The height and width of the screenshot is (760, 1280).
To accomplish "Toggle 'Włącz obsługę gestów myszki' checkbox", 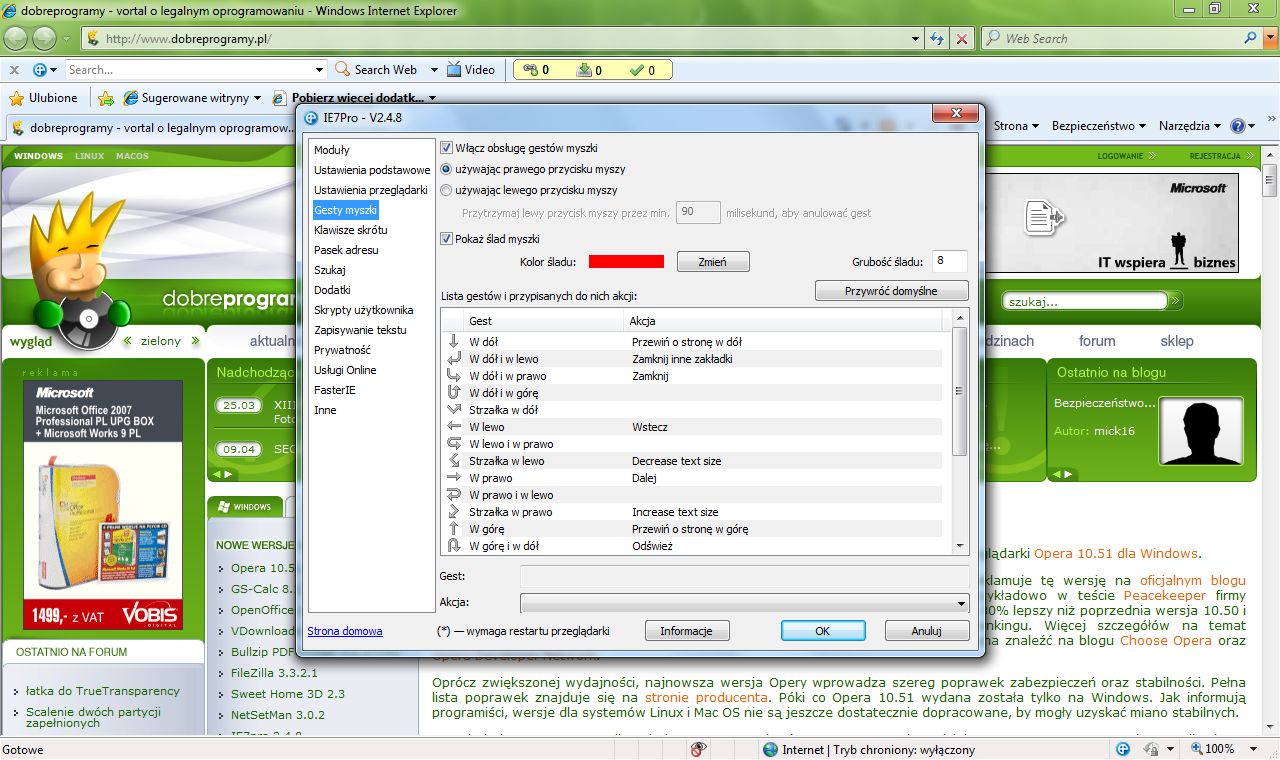I will 447,148.
